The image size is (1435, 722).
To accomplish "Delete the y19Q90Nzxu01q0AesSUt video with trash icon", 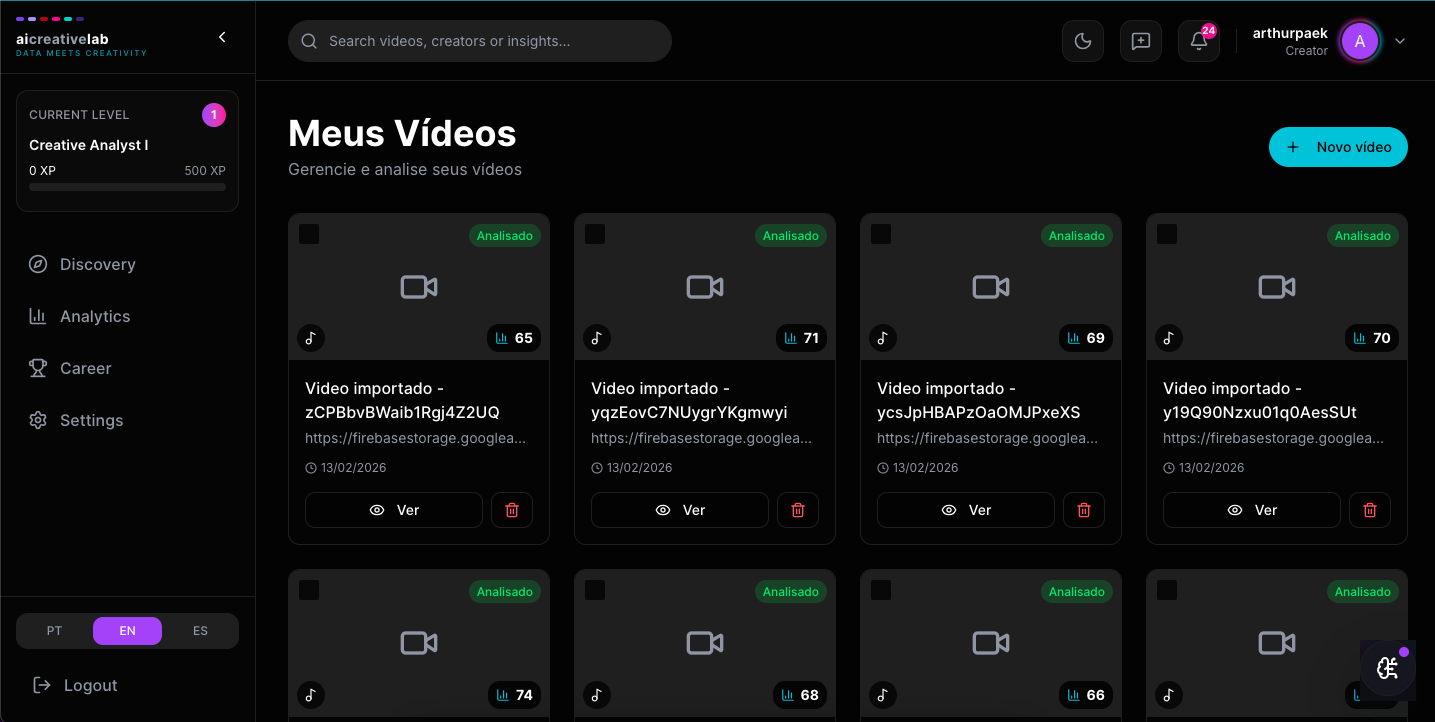I will (1370, 510).
